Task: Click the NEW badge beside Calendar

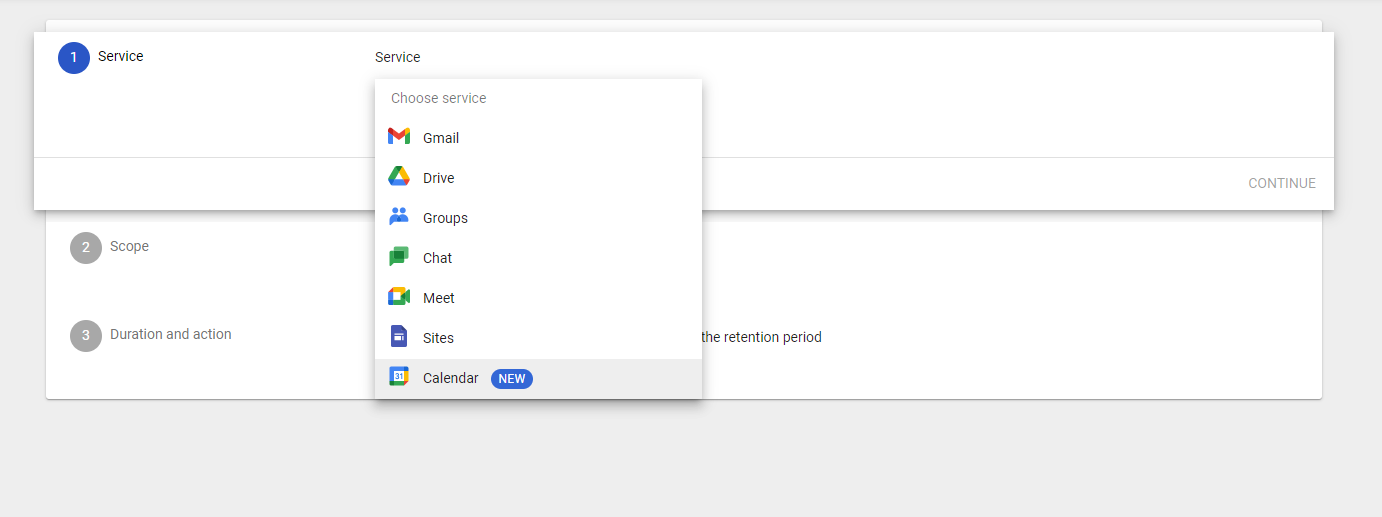Action: click(512, 379)
